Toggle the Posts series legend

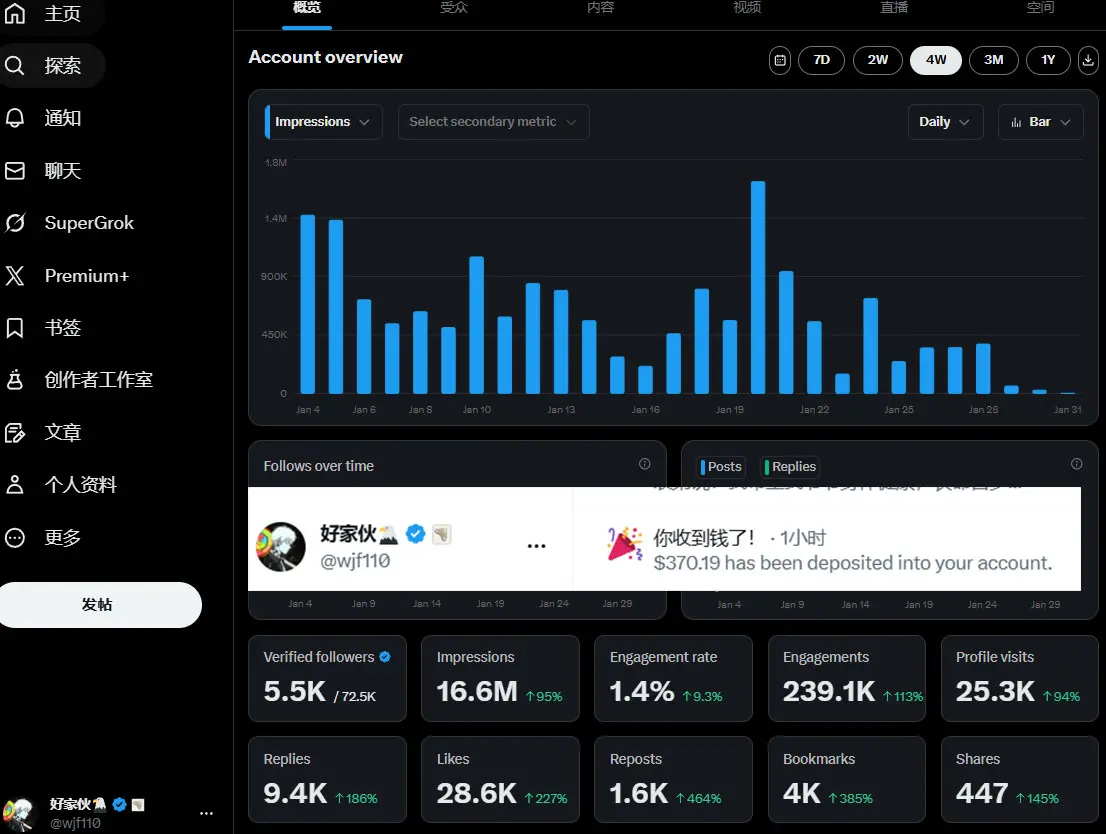click(x=720, y=466)
